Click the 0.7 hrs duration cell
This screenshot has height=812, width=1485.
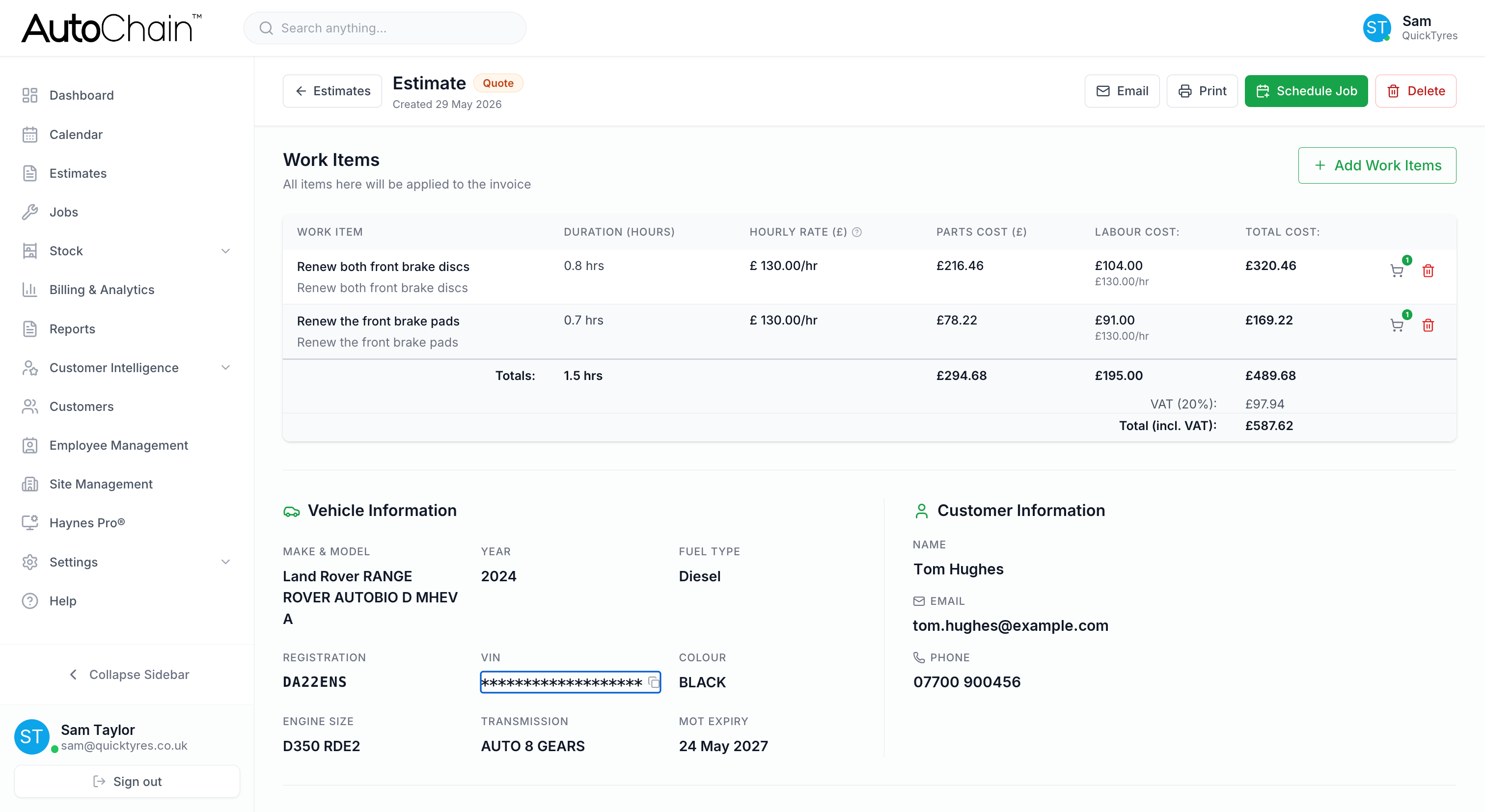(583, 320)
